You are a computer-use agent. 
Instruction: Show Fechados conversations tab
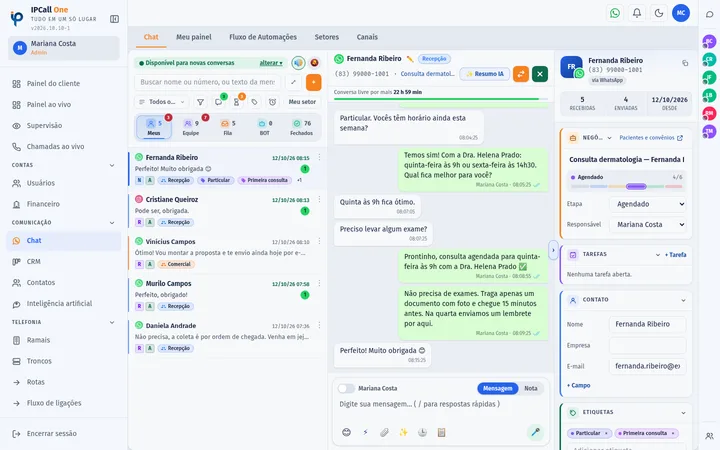302,128
